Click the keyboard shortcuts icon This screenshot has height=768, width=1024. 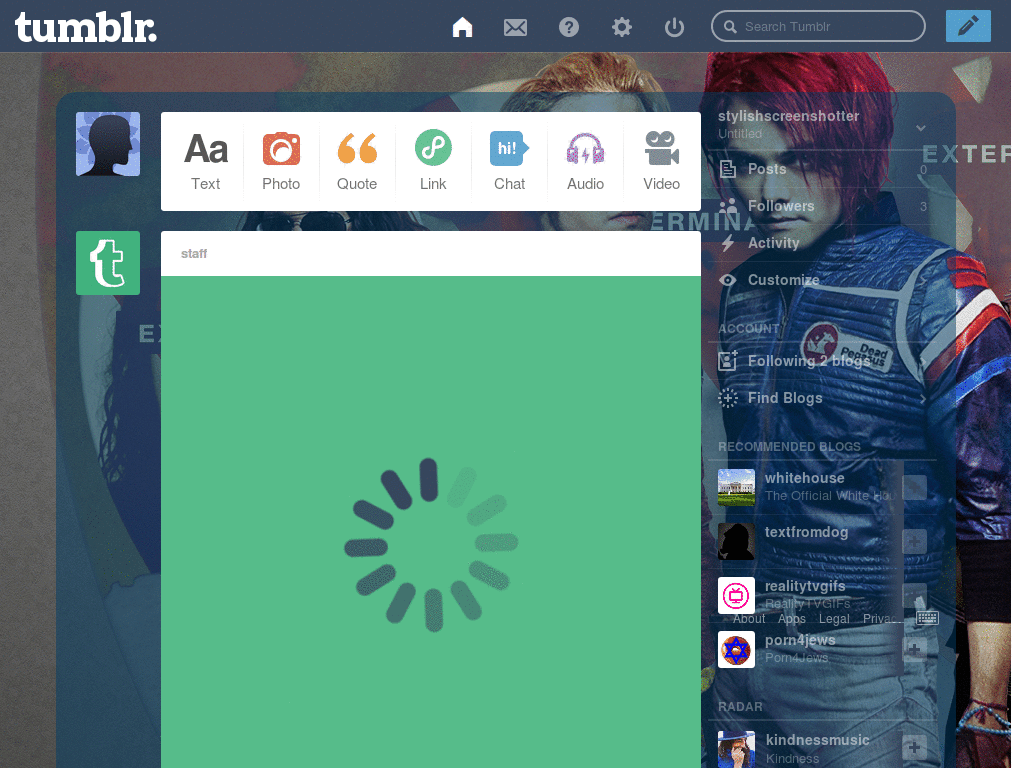pos(927,618)
